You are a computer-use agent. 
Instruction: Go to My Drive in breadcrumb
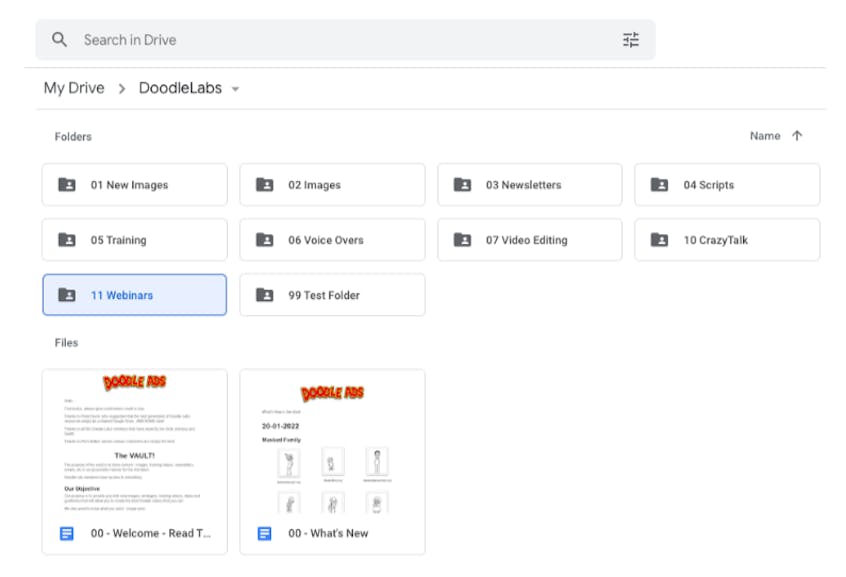(x=74, y=88)
